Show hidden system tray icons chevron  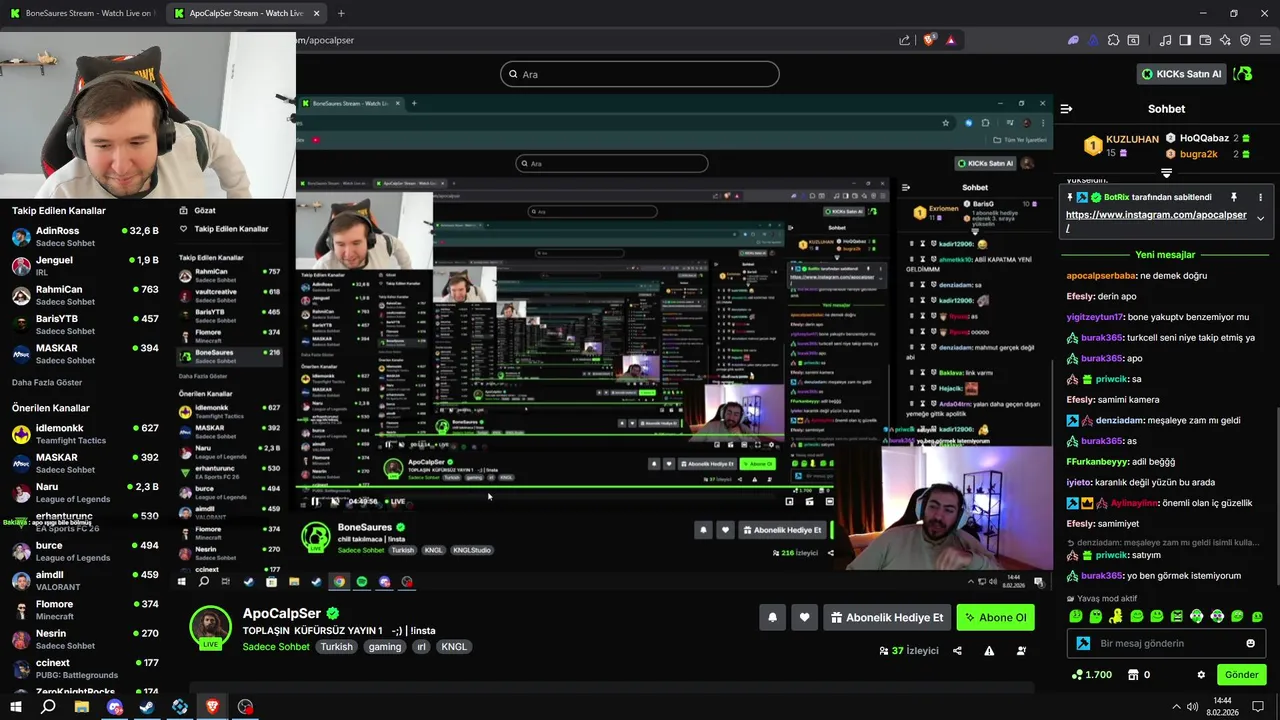(1176, 707)
